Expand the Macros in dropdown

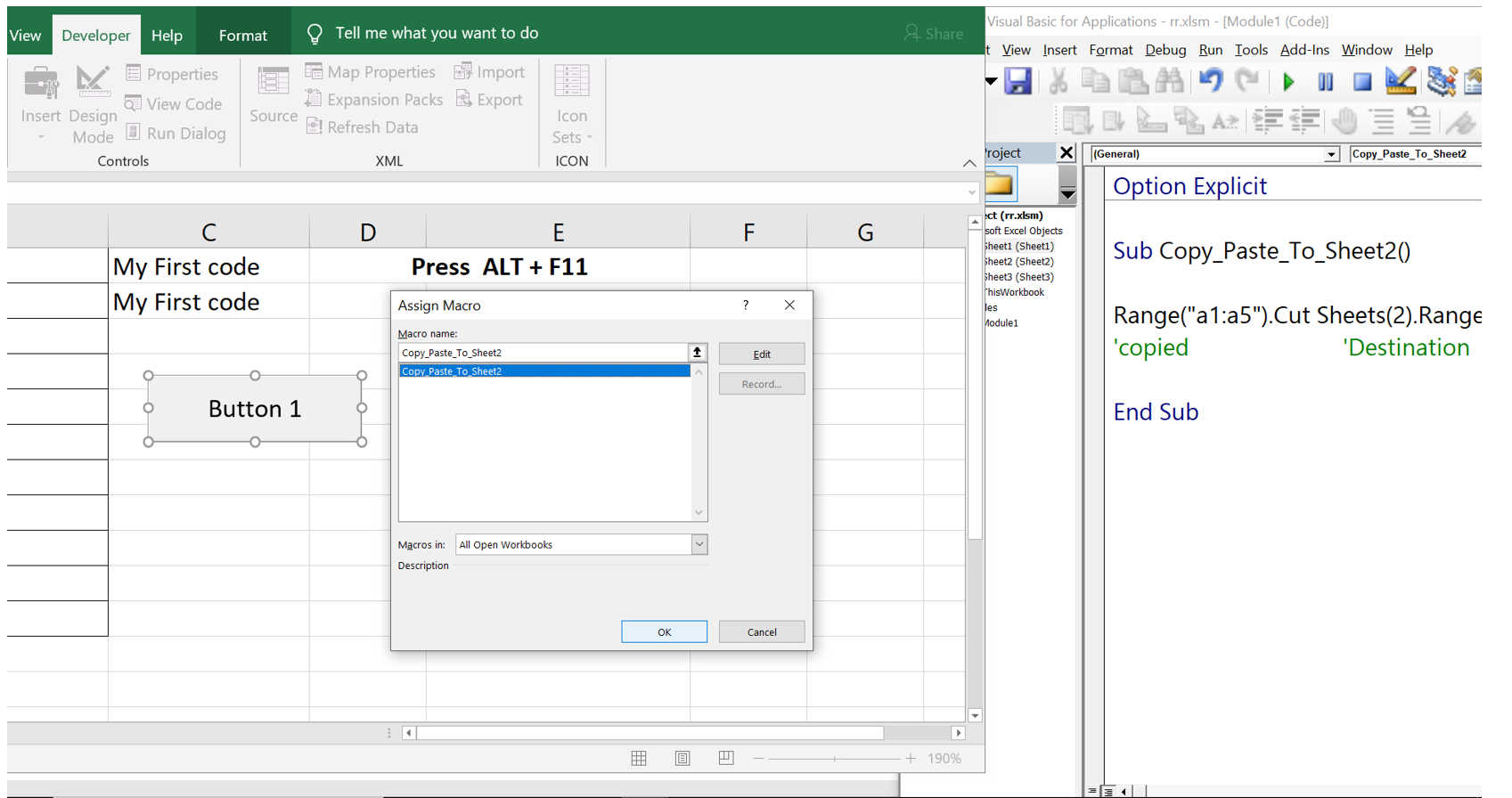699,544
